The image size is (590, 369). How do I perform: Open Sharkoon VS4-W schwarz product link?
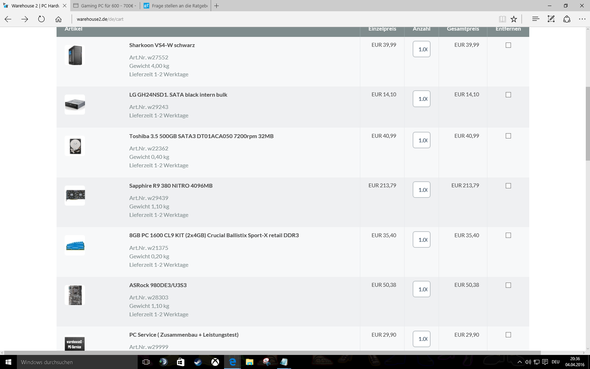coord(162,45)
